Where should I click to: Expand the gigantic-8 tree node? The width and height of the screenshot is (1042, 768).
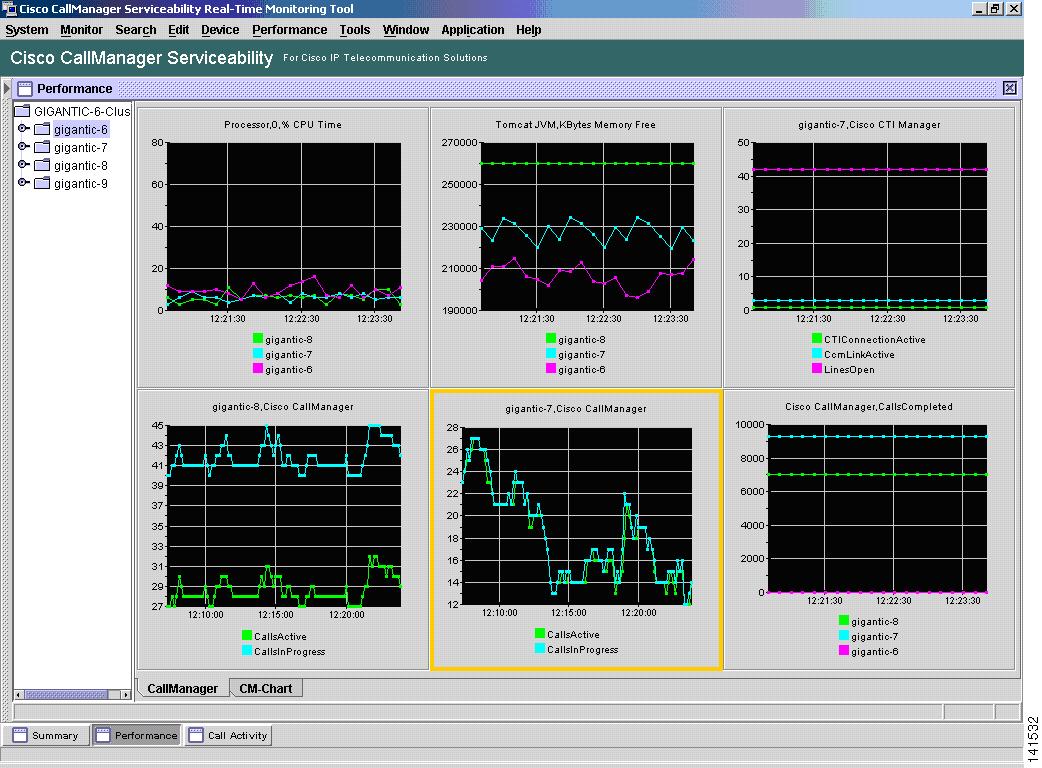point(23,164)
